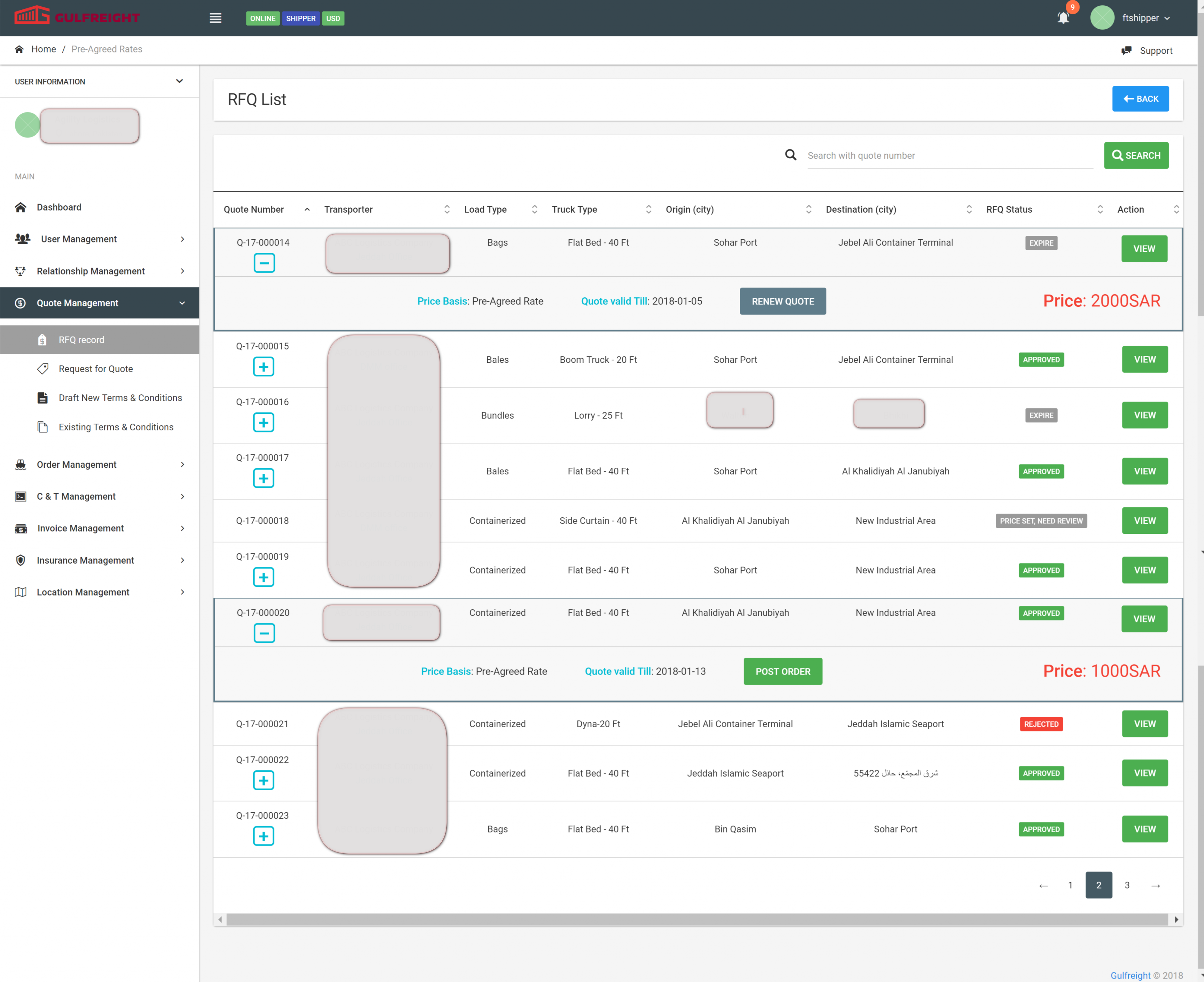The width and height of the screenshot is (1204, 982).
Task: Open Request for Quote menu item
Action: coord(96,369)
